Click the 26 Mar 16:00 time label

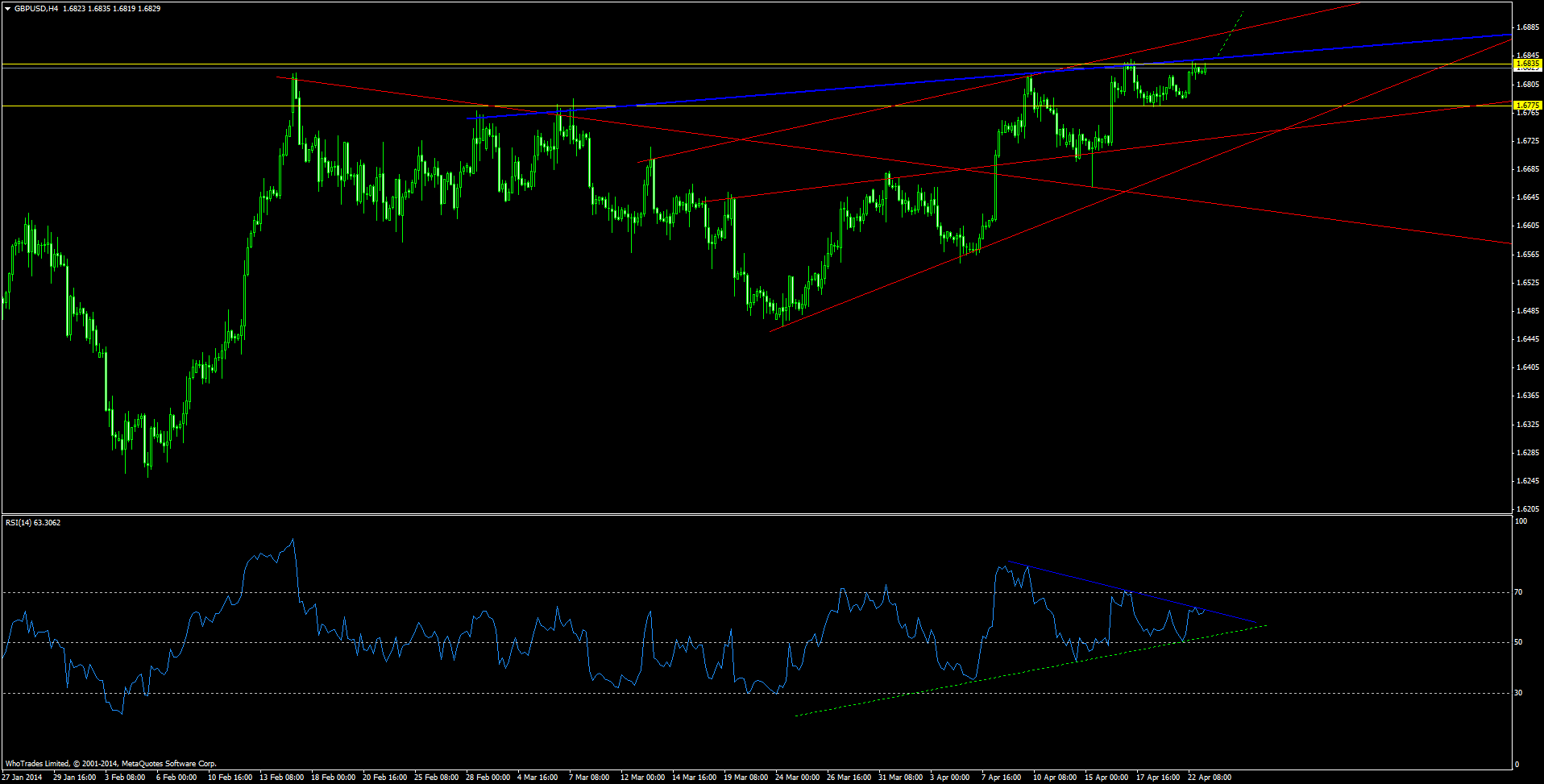(849, 778)
